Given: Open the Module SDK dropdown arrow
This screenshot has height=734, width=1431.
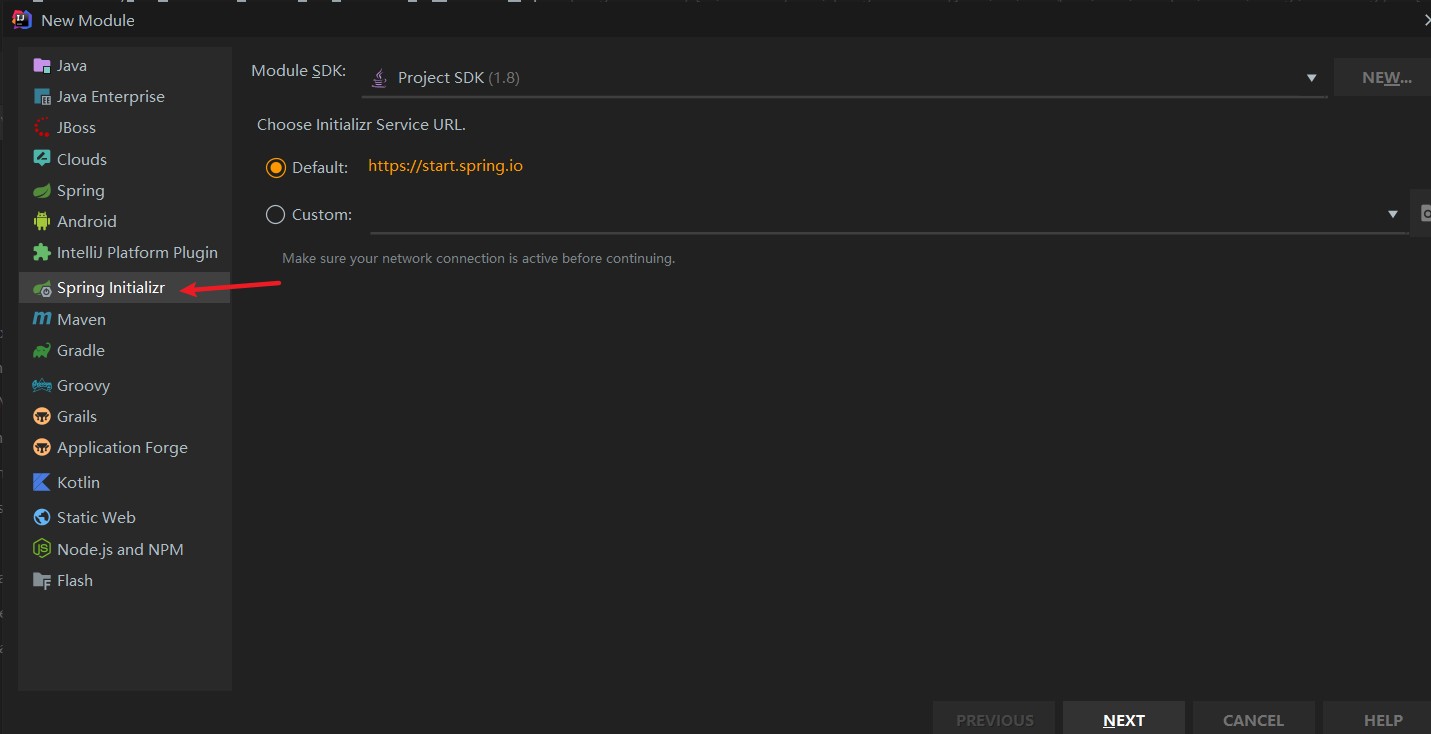Looking at the screenshot, I should point(1311,78).
